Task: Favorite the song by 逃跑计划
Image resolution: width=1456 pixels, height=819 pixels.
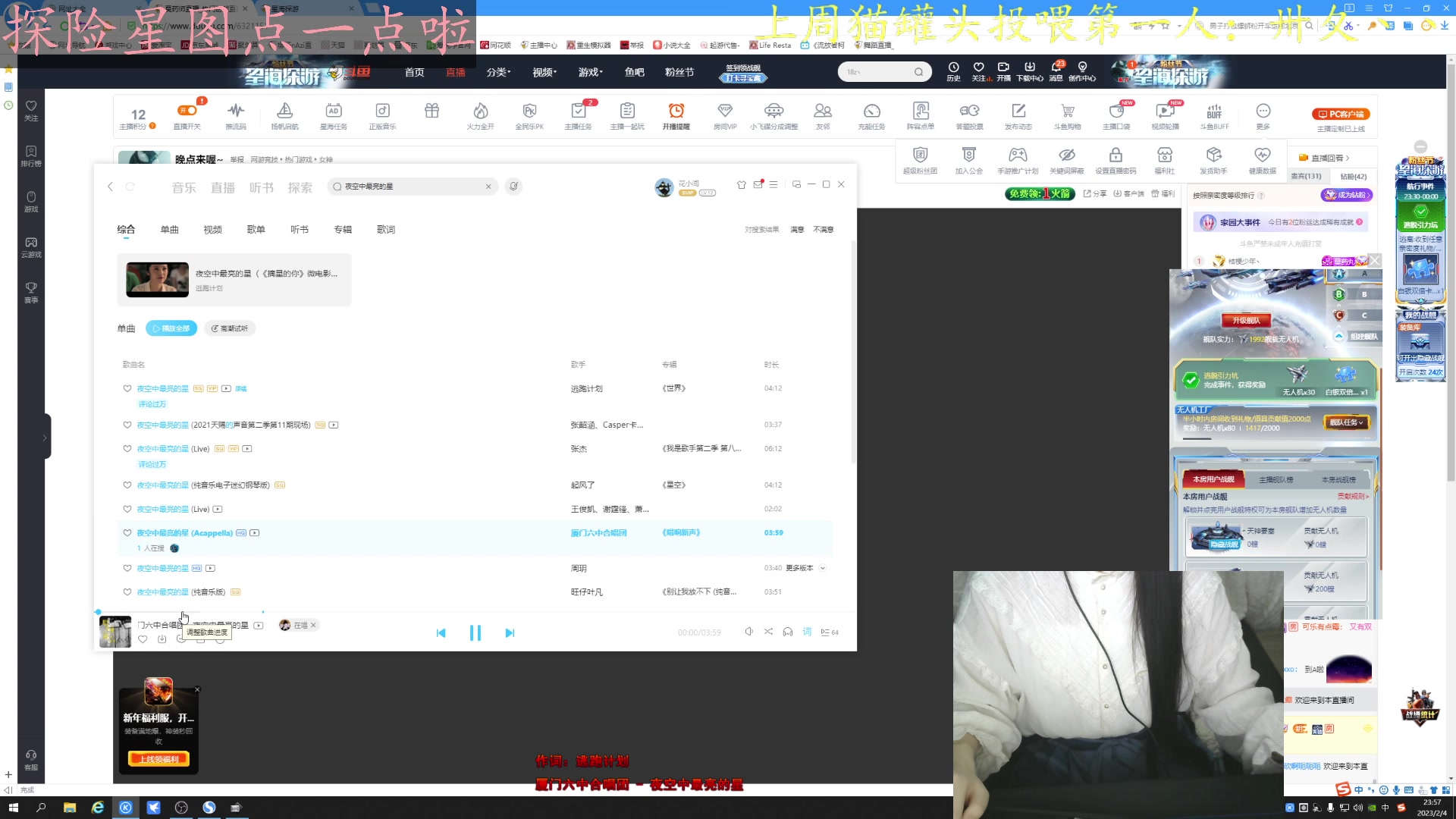Action: tap(127, 388)
